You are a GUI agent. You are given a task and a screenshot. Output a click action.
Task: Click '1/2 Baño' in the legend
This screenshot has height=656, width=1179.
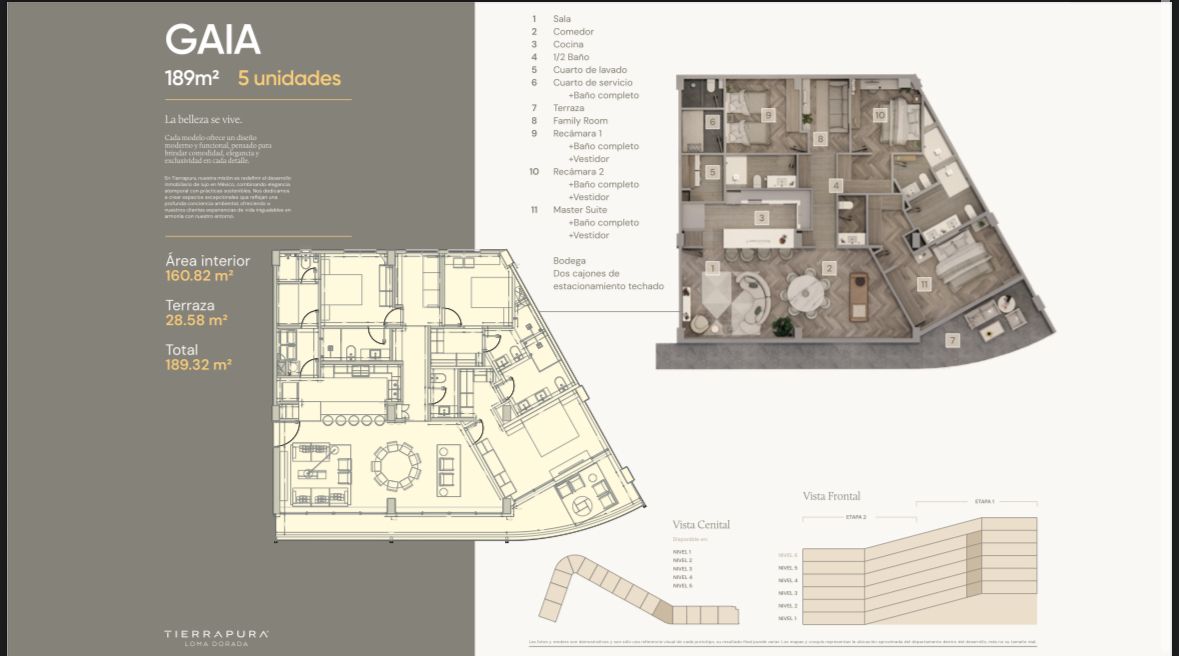coord(571,57)
